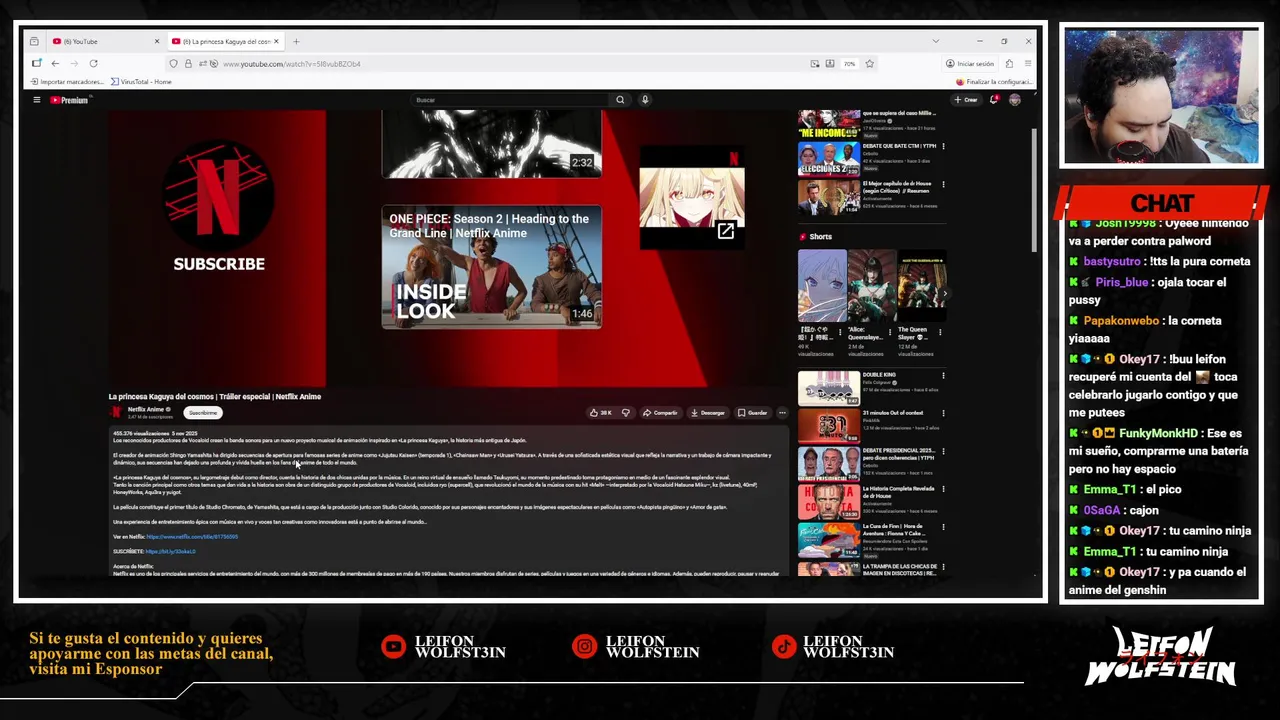This screenshot has width=1280, height=720.
Task: Open The Queen Slayer short
Action: click(921, 286)
